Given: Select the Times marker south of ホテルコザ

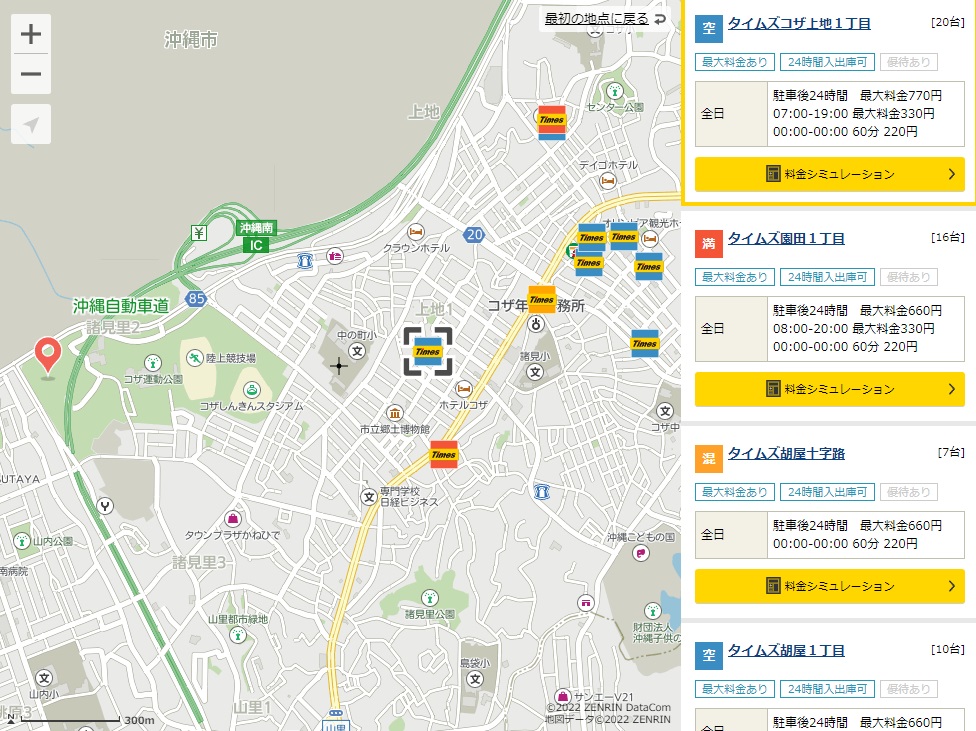Looking at the screenshot, I should coord(444,454).
